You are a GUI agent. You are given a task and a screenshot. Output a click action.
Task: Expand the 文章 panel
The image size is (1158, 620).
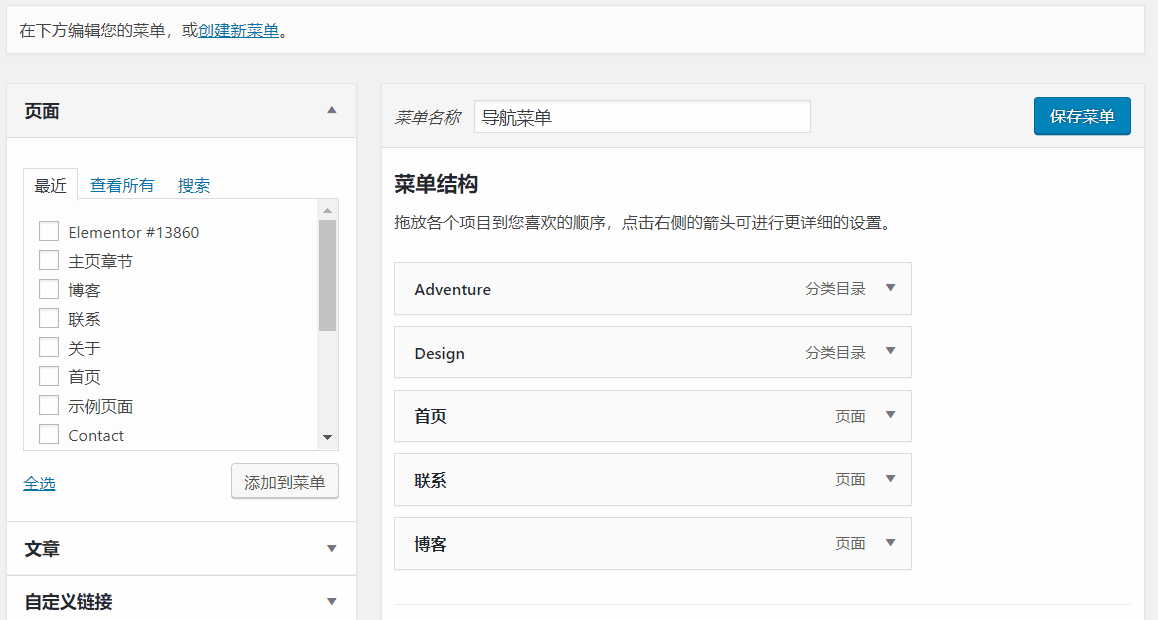click(x=331, y=548)
